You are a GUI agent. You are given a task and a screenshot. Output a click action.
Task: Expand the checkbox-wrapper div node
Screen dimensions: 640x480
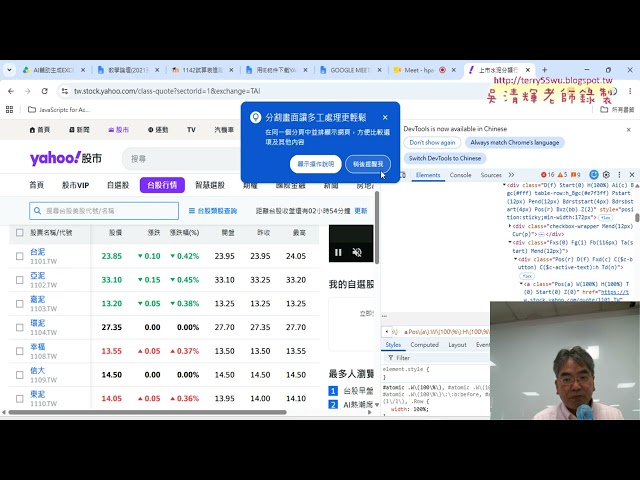click(510, 226)
